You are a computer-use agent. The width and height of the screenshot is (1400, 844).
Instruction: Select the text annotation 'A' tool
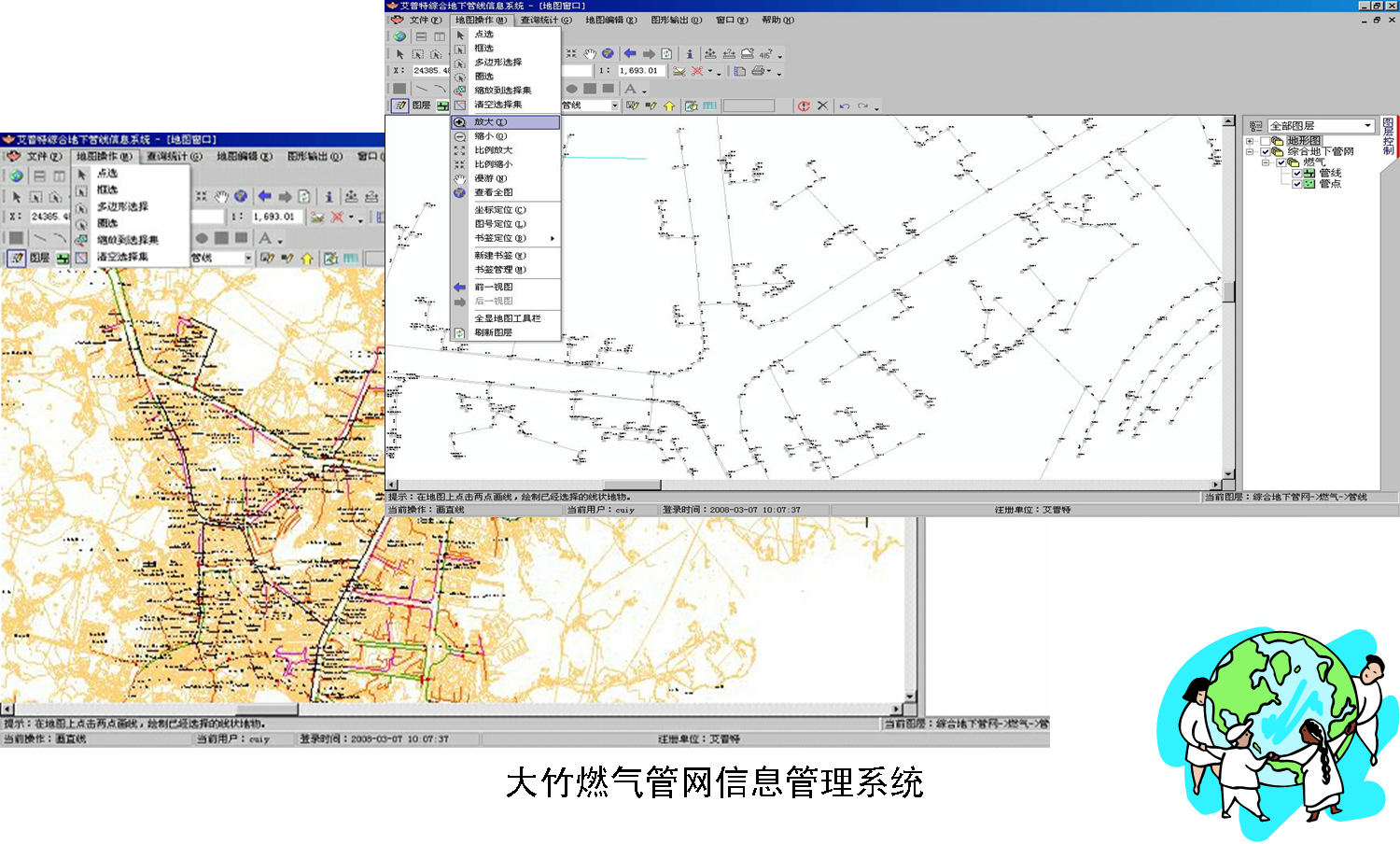[x=631, y=89]
